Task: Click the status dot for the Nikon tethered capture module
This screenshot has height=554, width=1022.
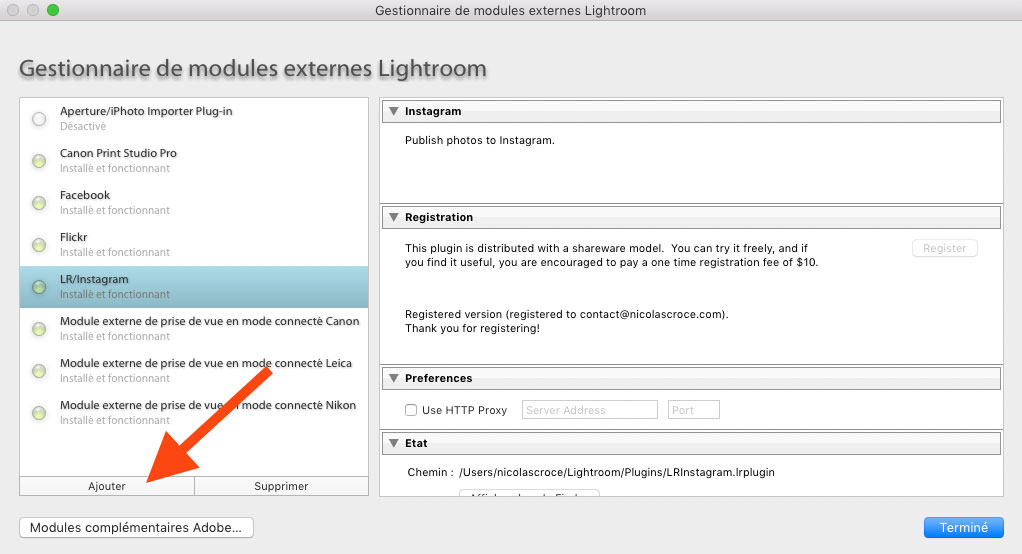Action: 39,413
